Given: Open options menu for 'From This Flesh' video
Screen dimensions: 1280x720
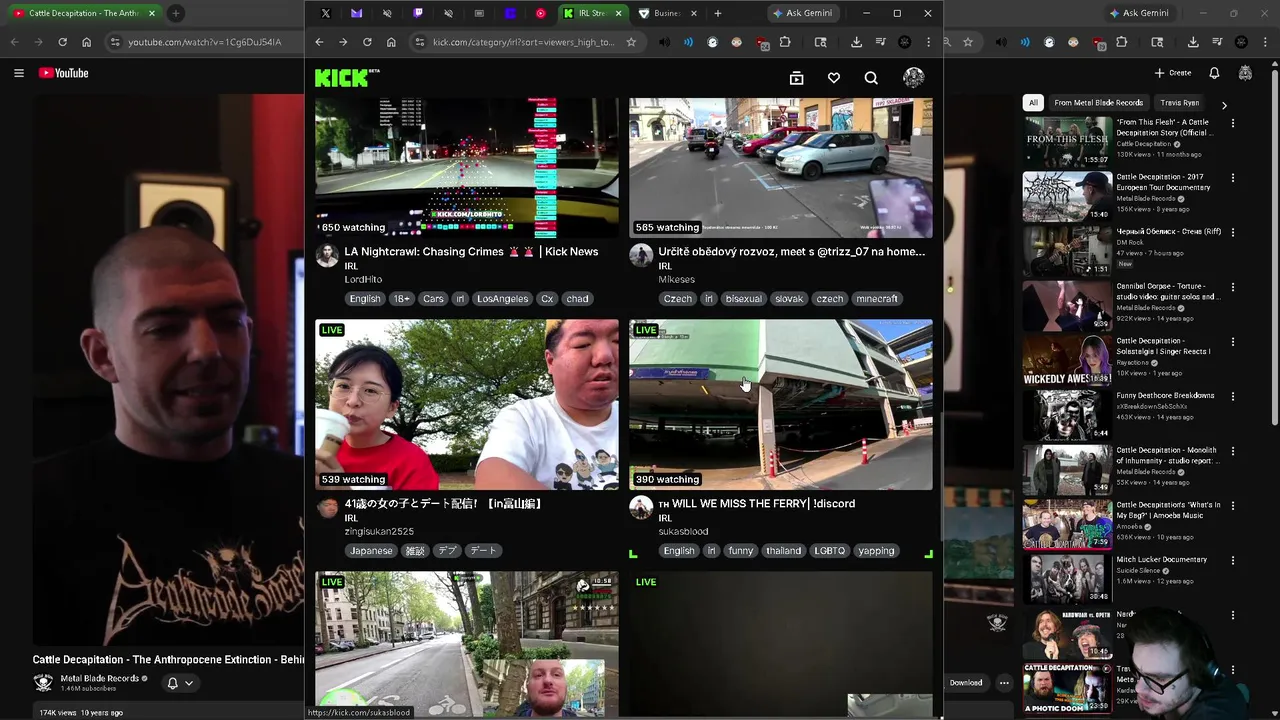Looking at the screenshot, I should tap(1233, 123).
